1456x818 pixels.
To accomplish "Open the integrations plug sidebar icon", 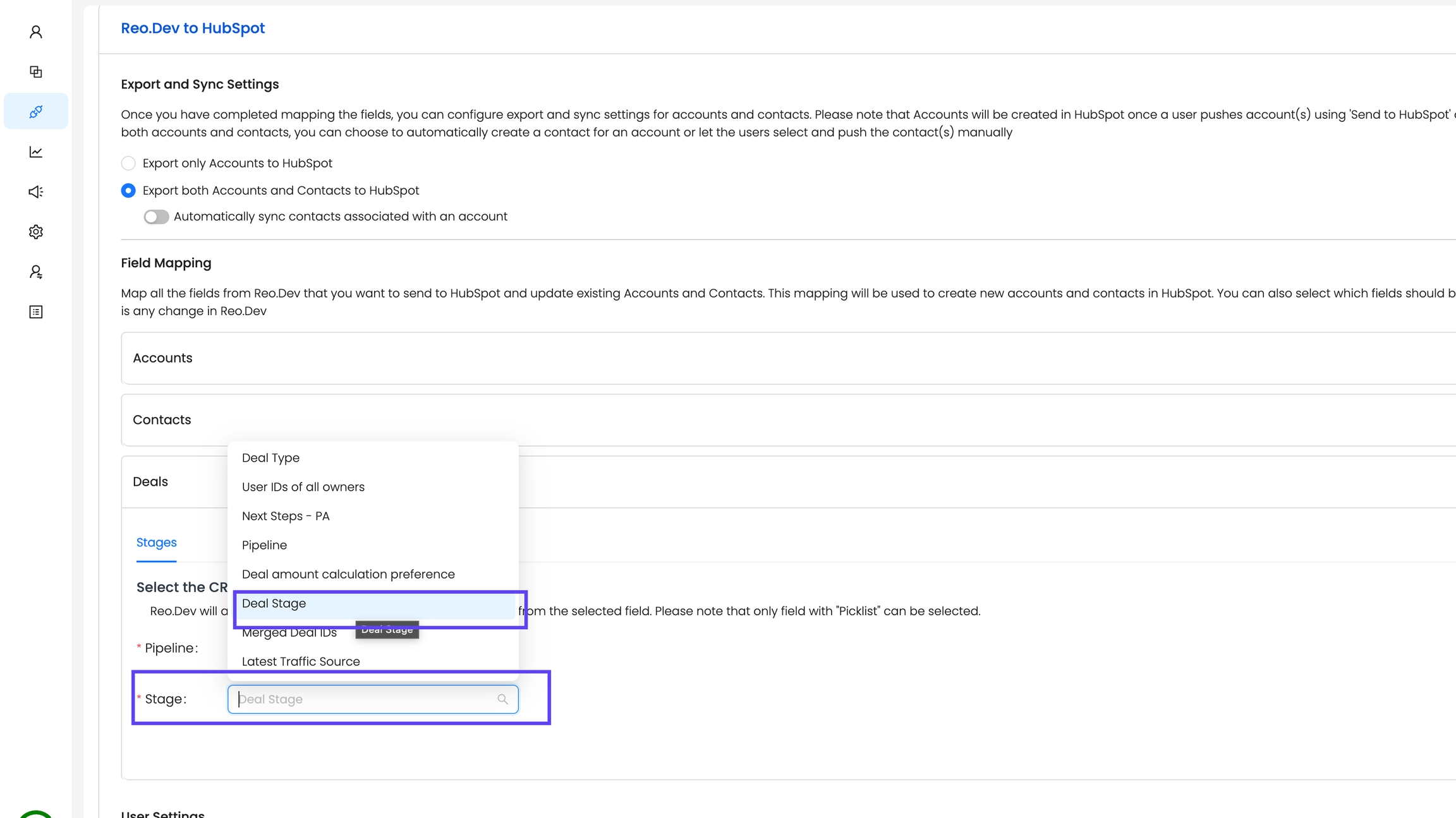I will point(36,112).
